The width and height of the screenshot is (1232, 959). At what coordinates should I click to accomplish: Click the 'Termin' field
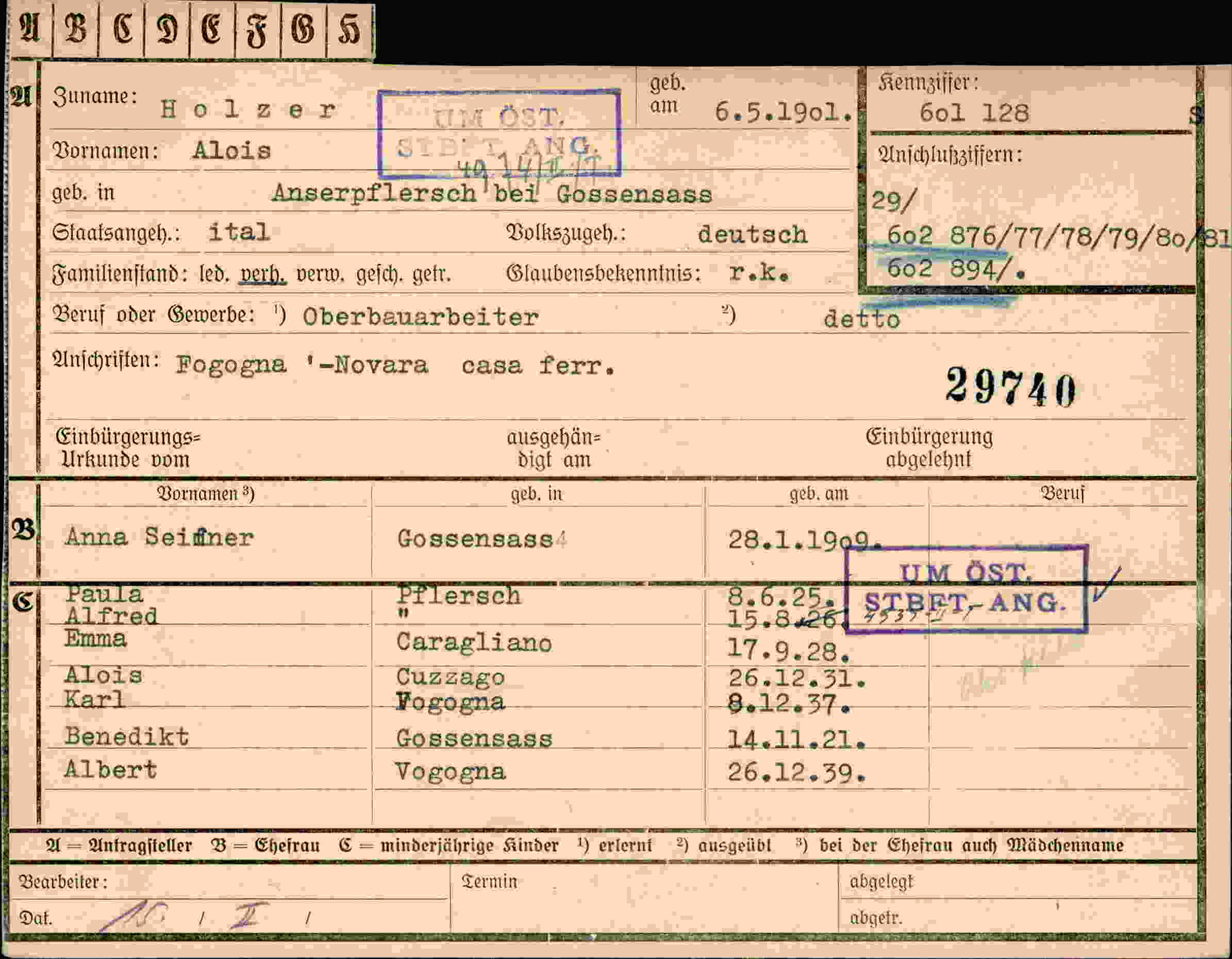(x=645, y=898)
